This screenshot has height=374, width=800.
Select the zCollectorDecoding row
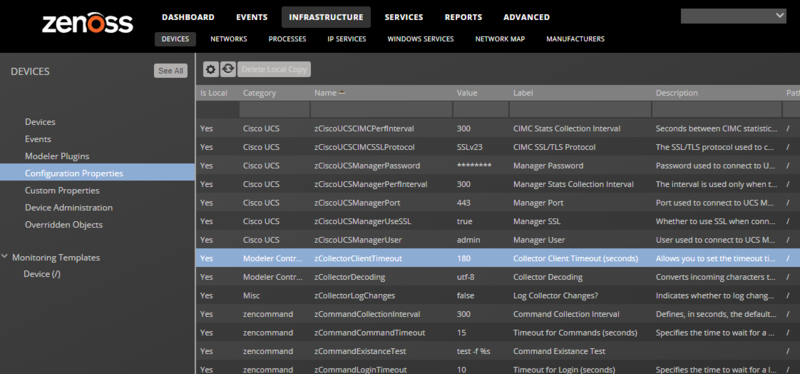498,277
